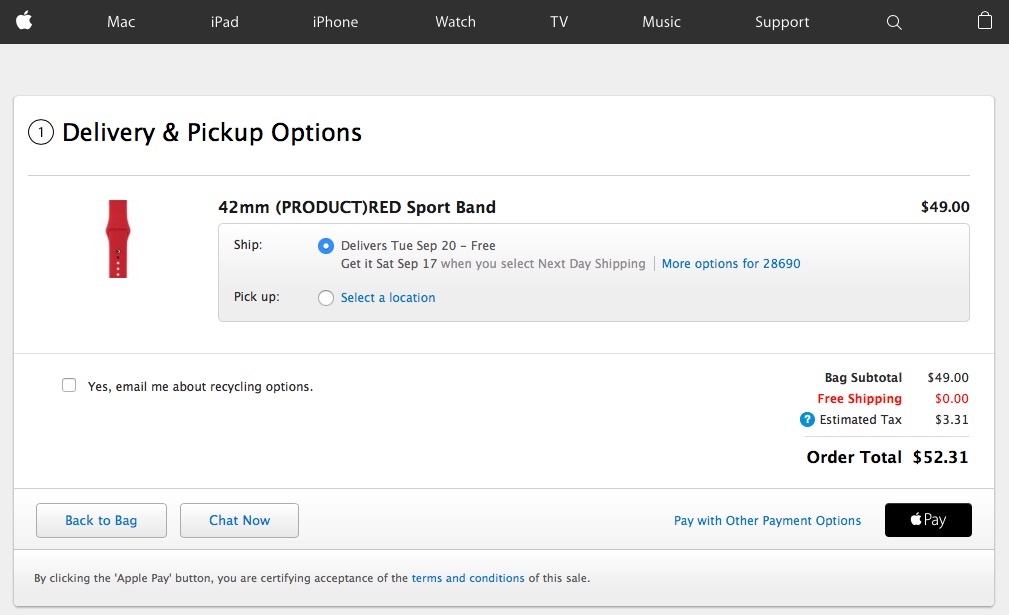Open the TV section

pyautogui.click(x=559, y=22)
